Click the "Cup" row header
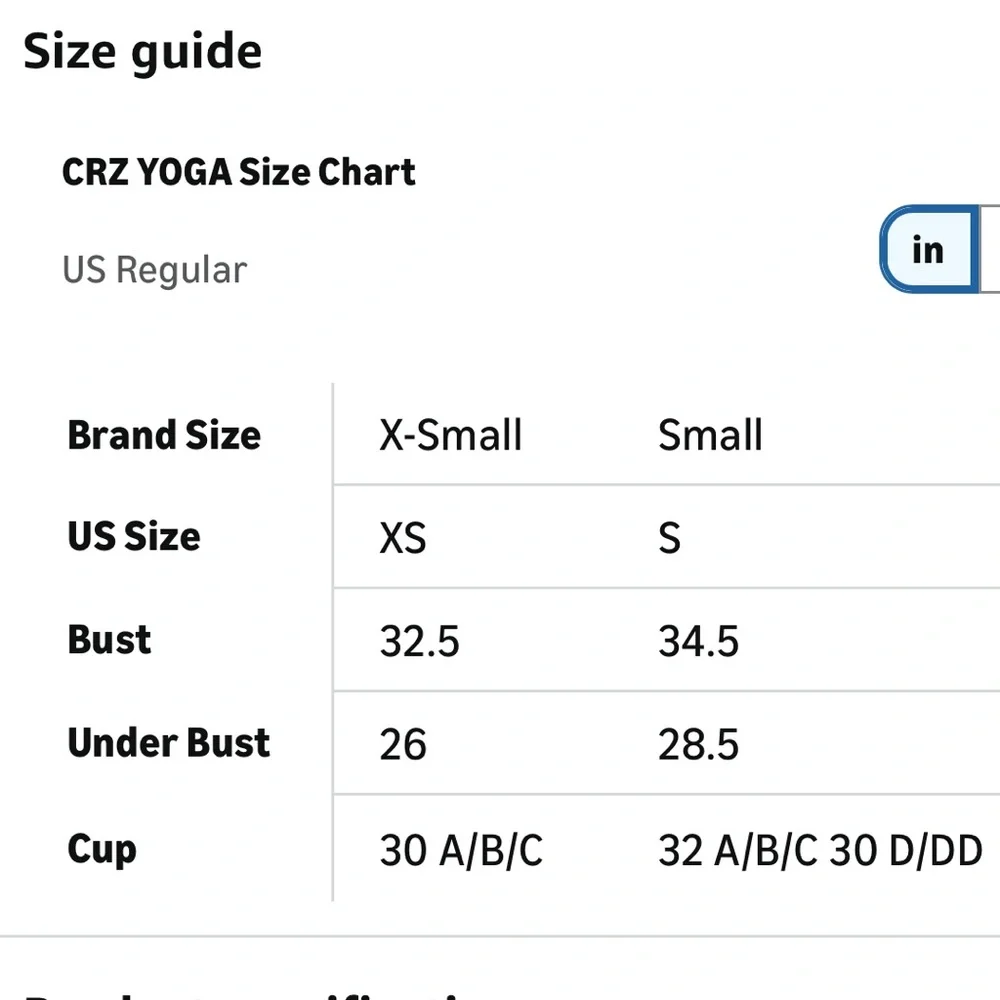 (102, 849)
